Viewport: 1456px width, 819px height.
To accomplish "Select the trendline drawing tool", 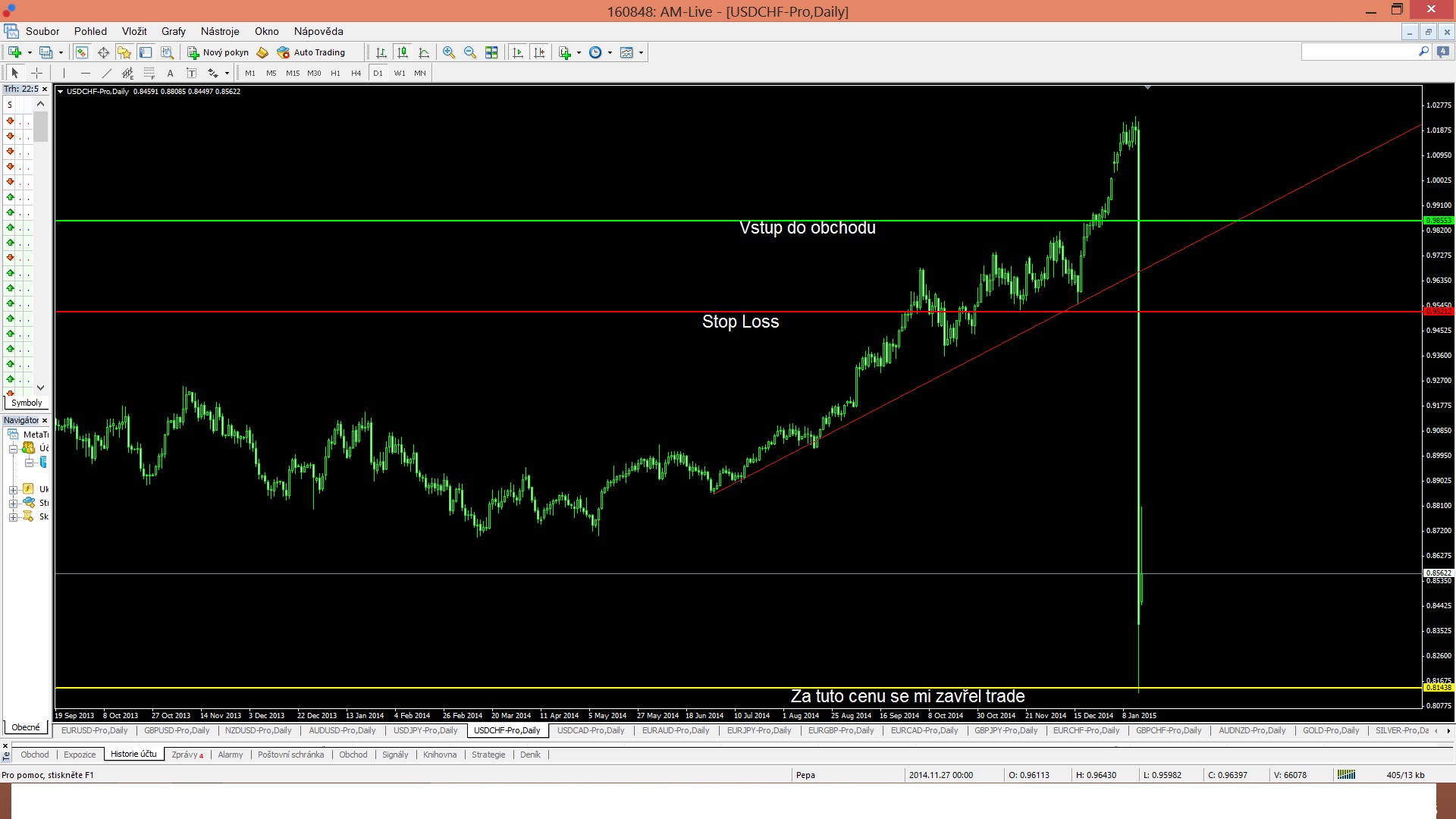I will [107, 73].
